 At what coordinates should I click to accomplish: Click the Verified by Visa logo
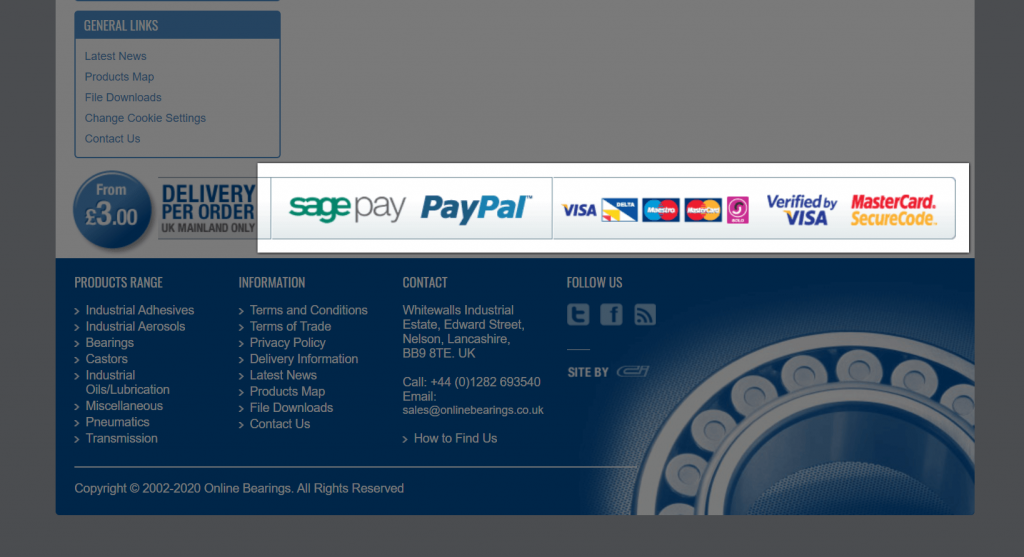click(x=802, y=210)
